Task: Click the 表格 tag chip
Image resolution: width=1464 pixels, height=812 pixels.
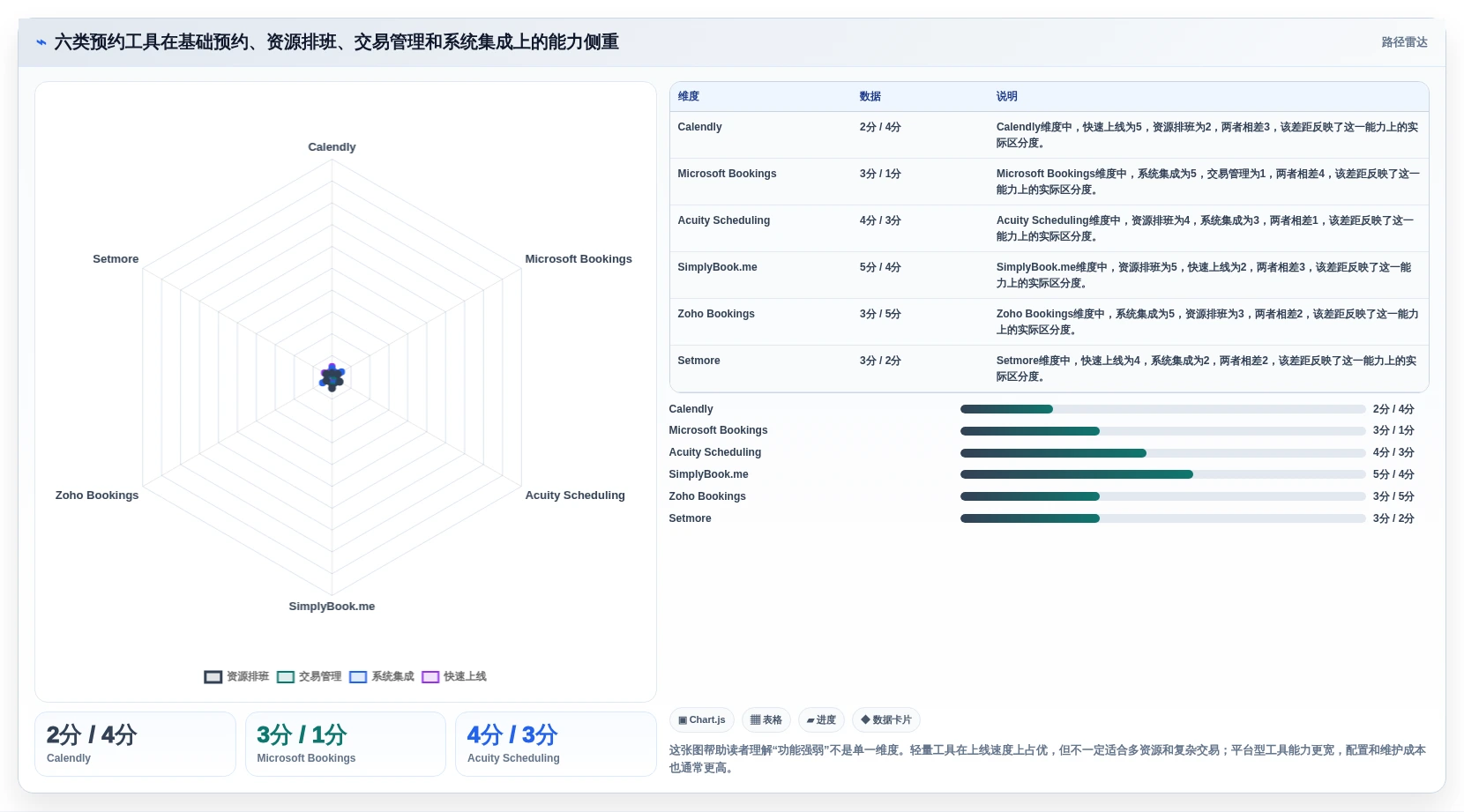Action: (x=766, y=720)
